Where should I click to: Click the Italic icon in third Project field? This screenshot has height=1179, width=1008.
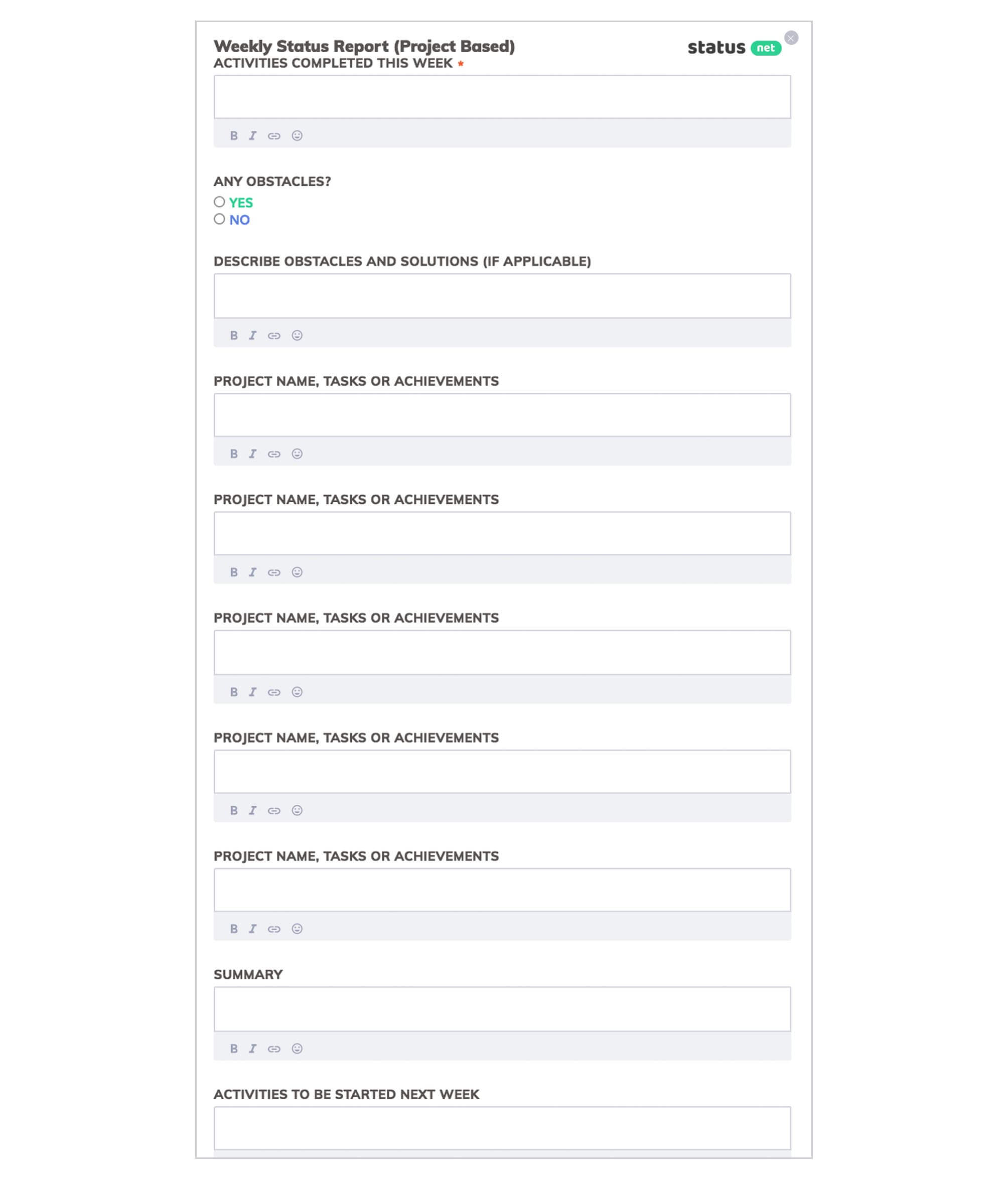(253, 691)
